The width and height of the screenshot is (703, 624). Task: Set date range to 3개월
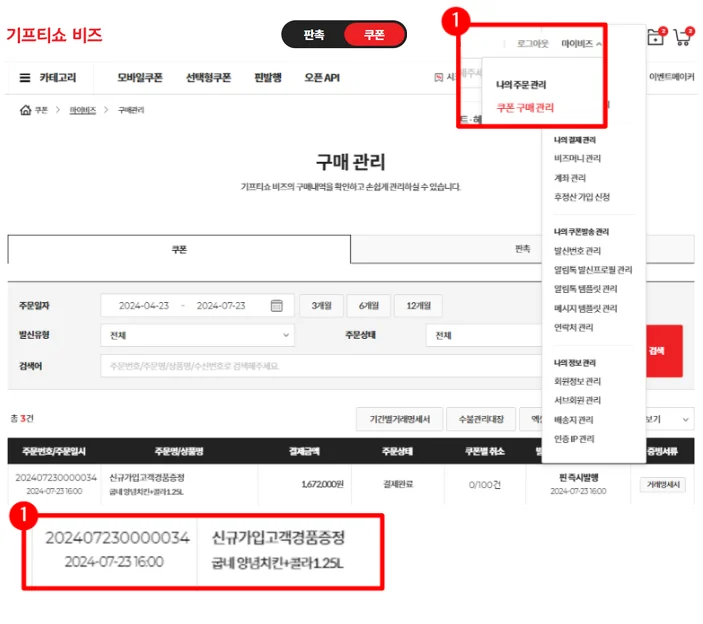(321, 306)
